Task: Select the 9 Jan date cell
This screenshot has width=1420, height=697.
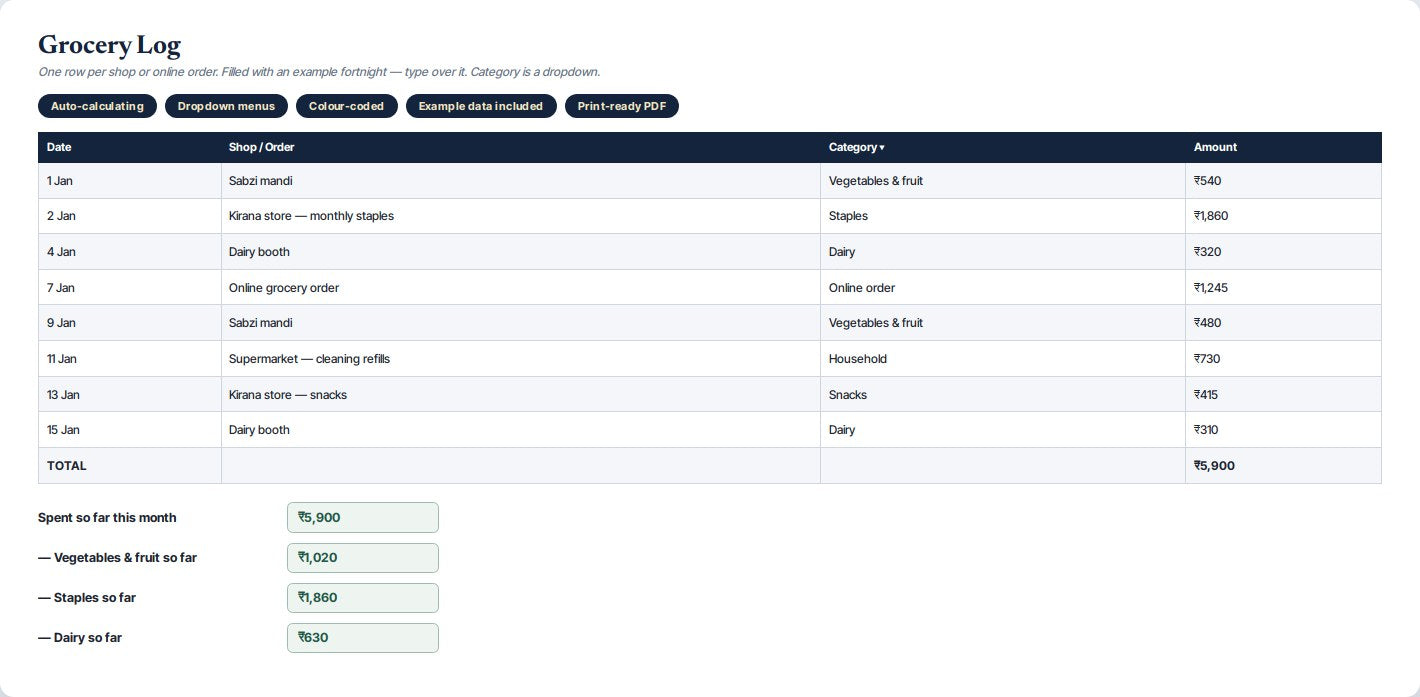Action: click(129, 323)
